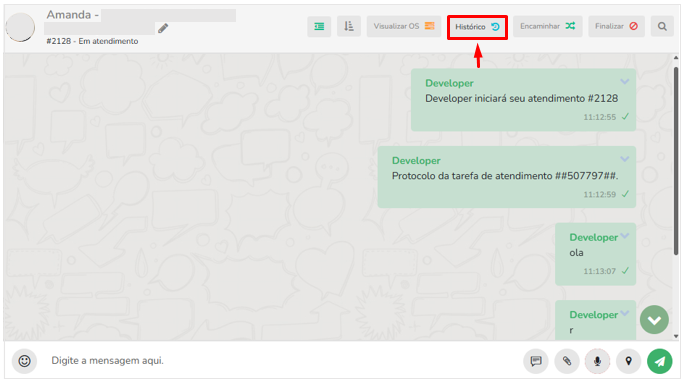Send message with green paper plane
684x384 pixels.
pyautogui.click(x=660, y=361)
